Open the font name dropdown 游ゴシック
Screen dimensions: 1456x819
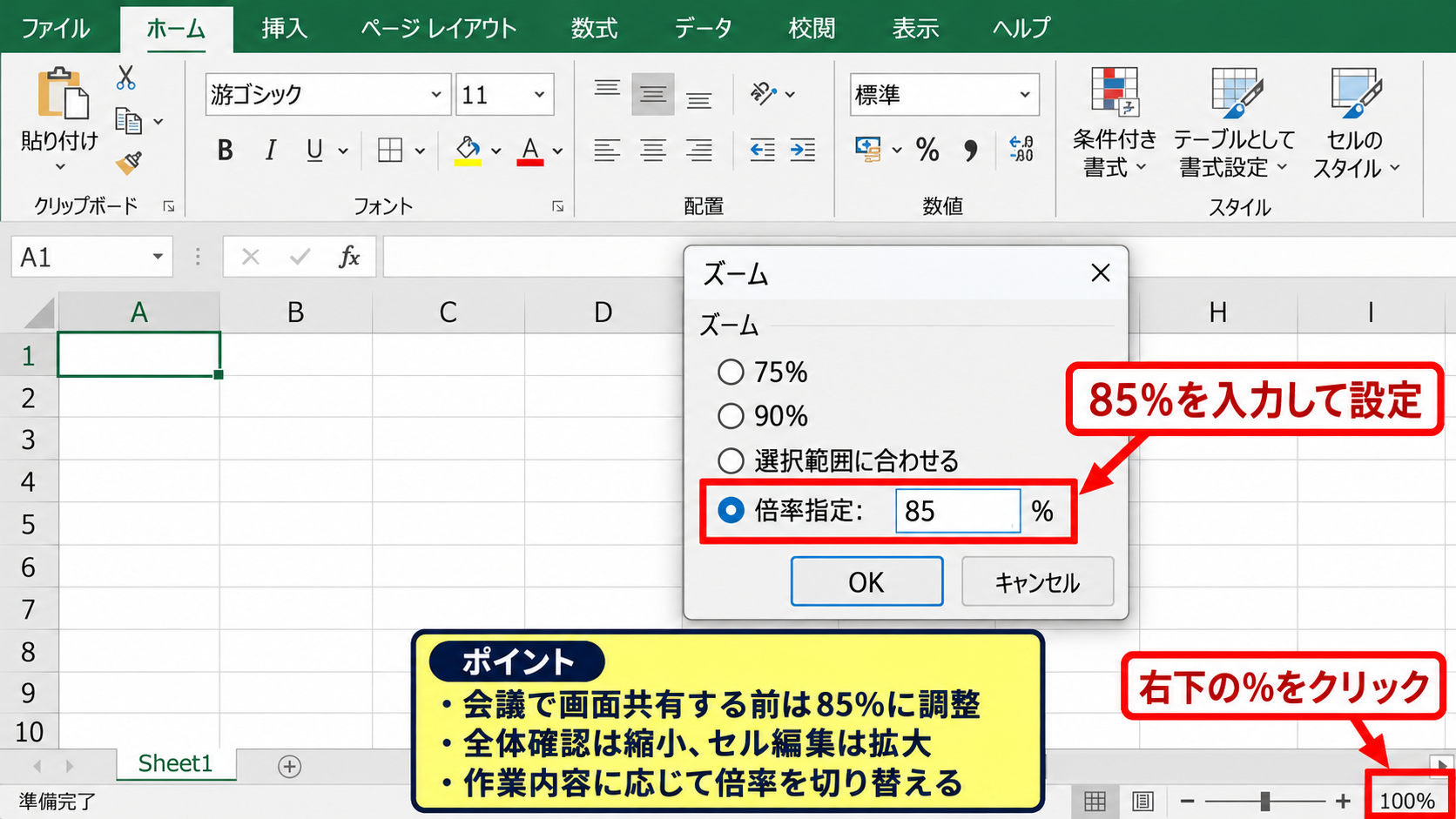(435, 94)
